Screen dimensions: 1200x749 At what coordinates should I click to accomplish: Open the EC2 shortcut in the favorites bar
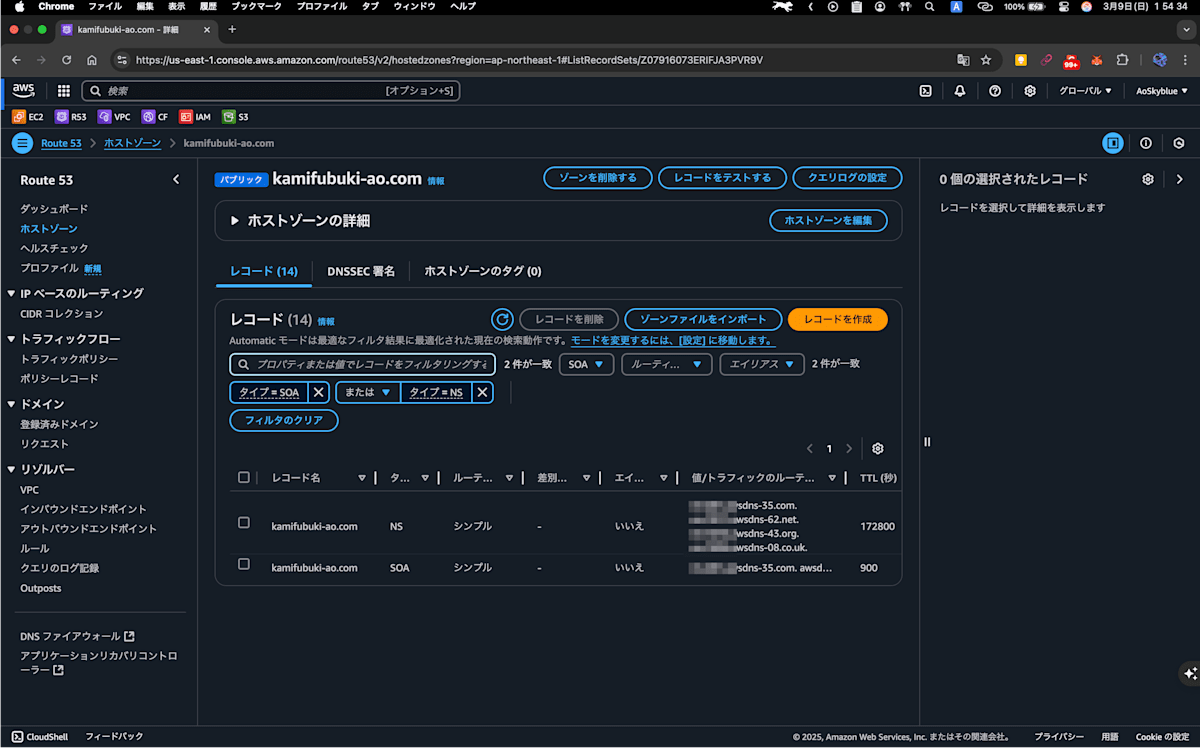(x=30, y=117)
